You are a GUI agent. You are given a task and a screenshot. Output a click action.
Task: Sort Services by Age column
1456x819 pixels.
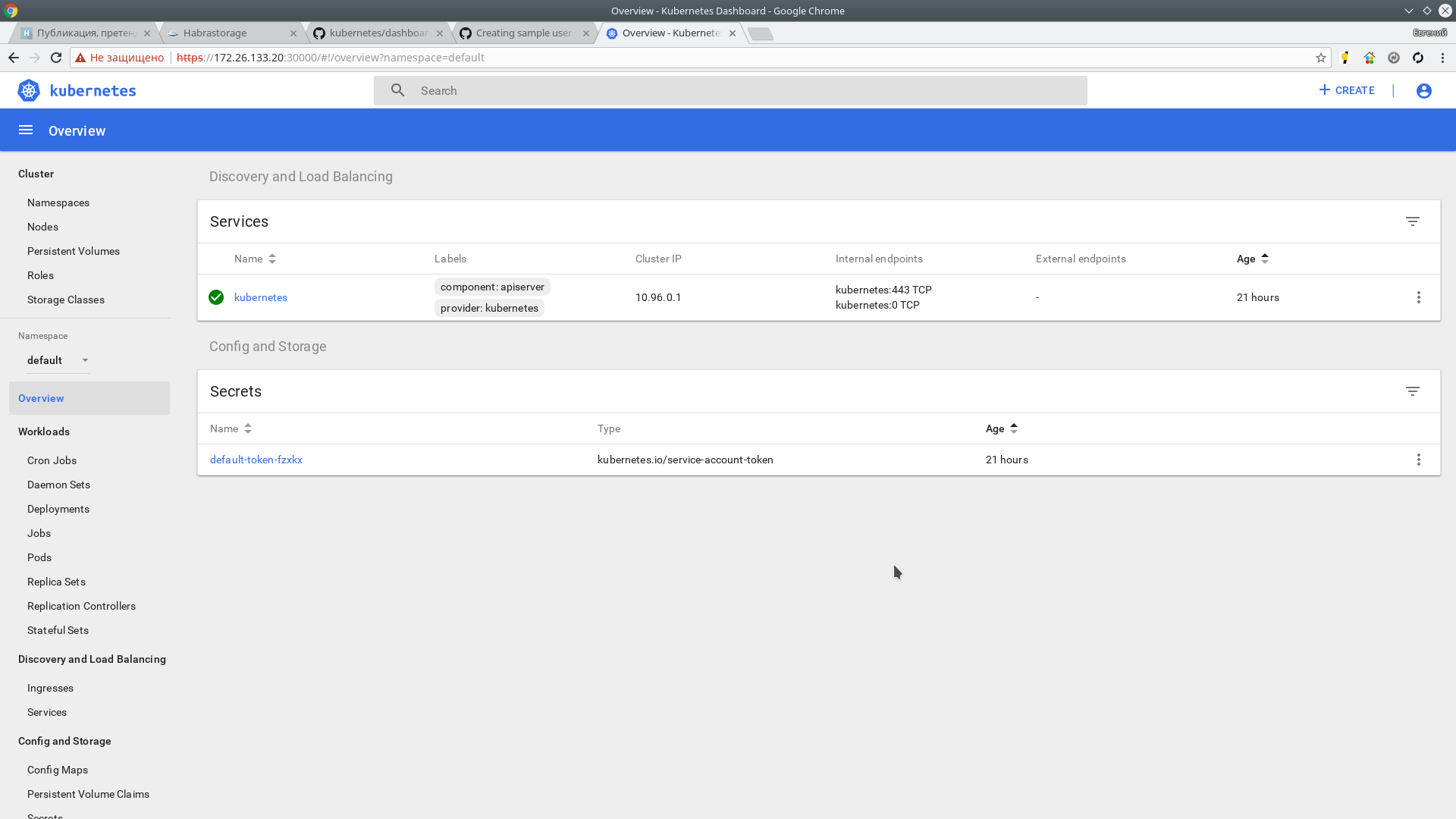click(1253, 259)
